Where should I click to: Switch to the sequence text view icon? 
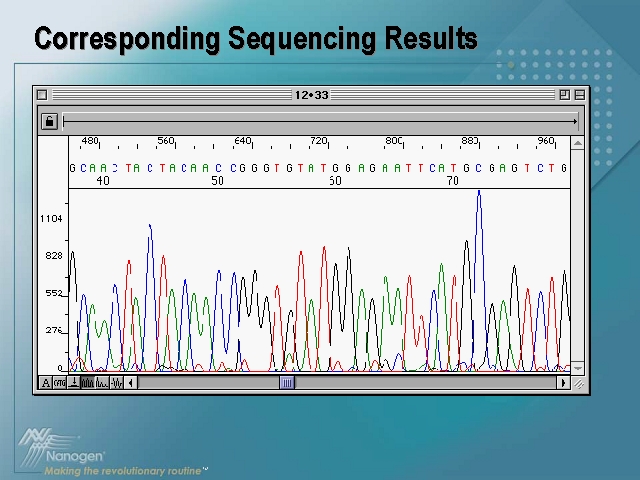click(x=60, y=382)
